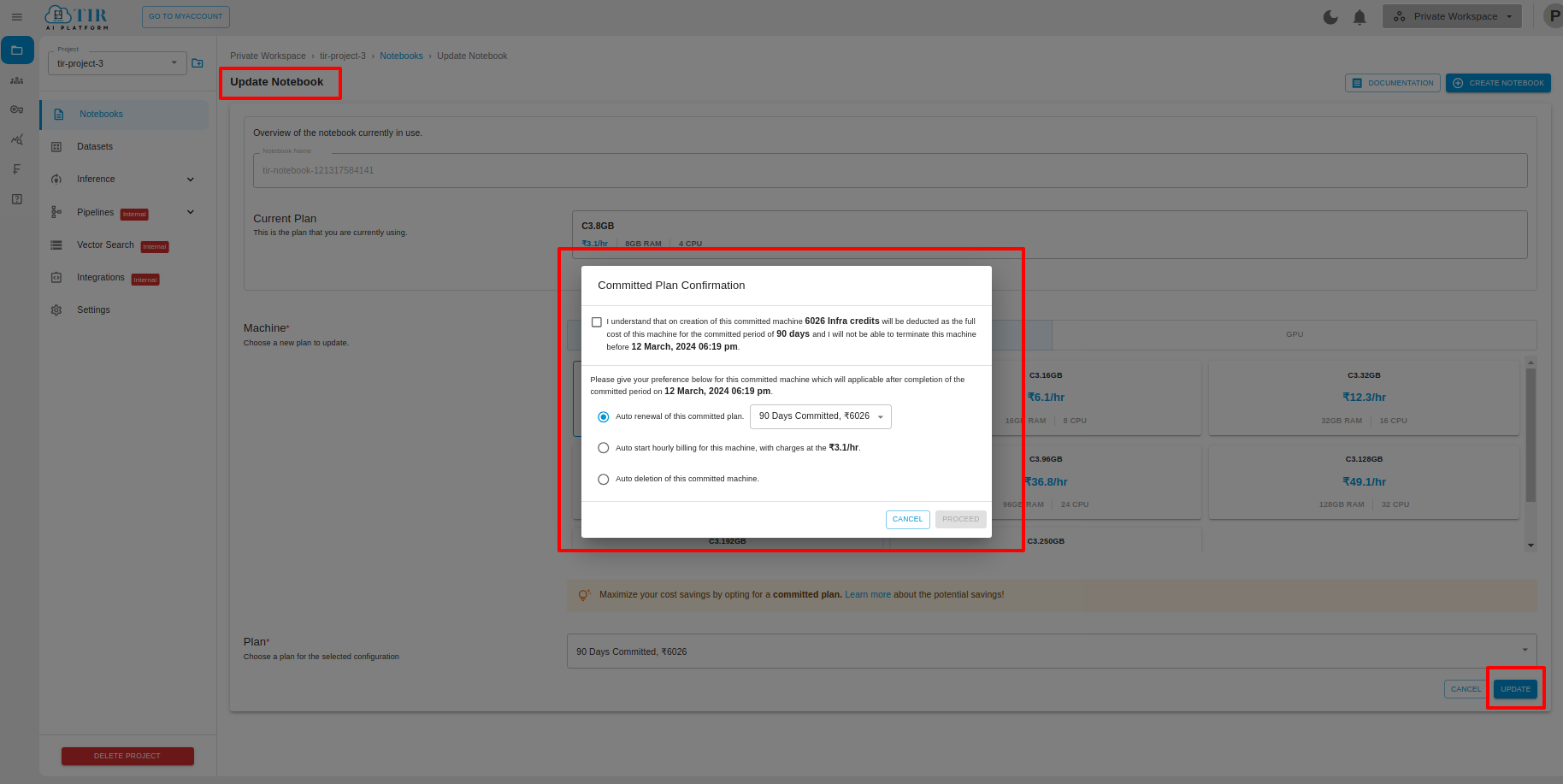Click the Notebook Name input field
1563x784 pixels.
(x=890, y=170)
